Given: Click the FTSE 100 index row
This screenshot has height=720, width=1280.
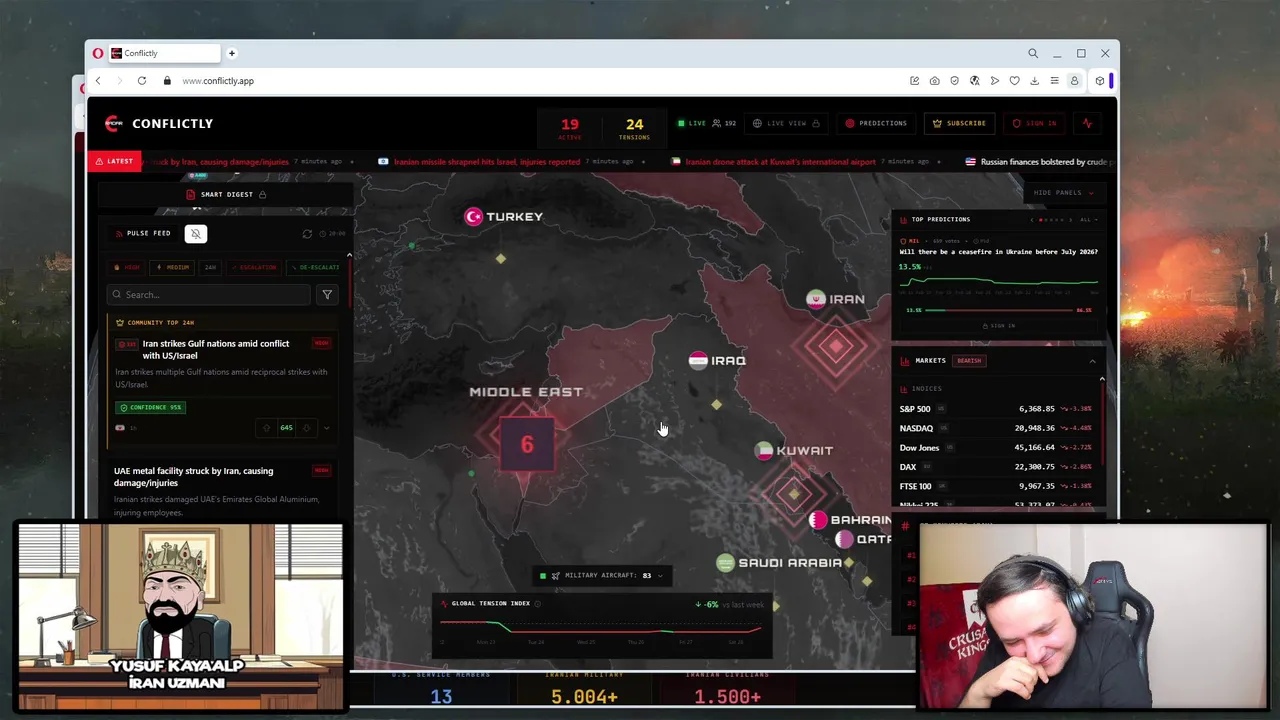Looking at the screenshot, I should (x=996, y=486).
